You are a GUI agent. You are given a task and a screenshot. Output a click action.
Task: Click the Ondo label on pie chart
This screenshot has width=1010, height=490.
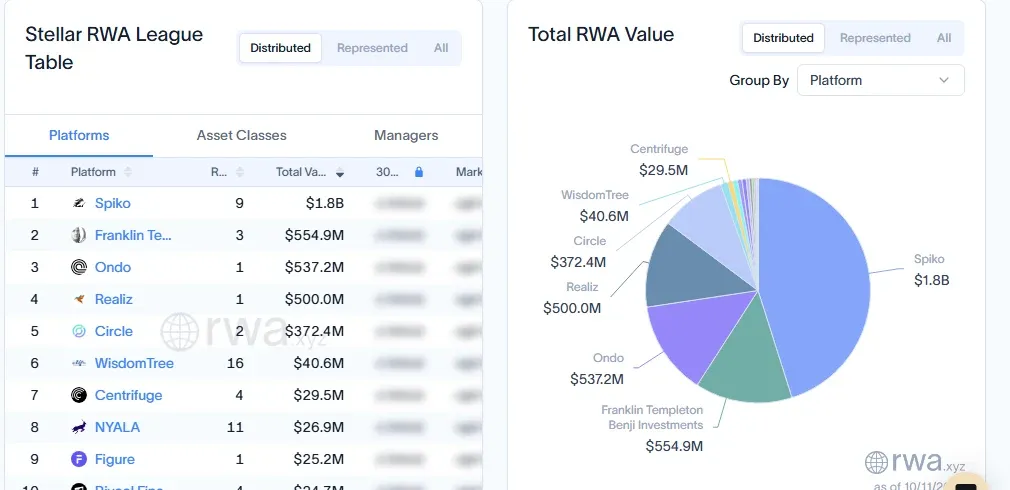[609, 358]
